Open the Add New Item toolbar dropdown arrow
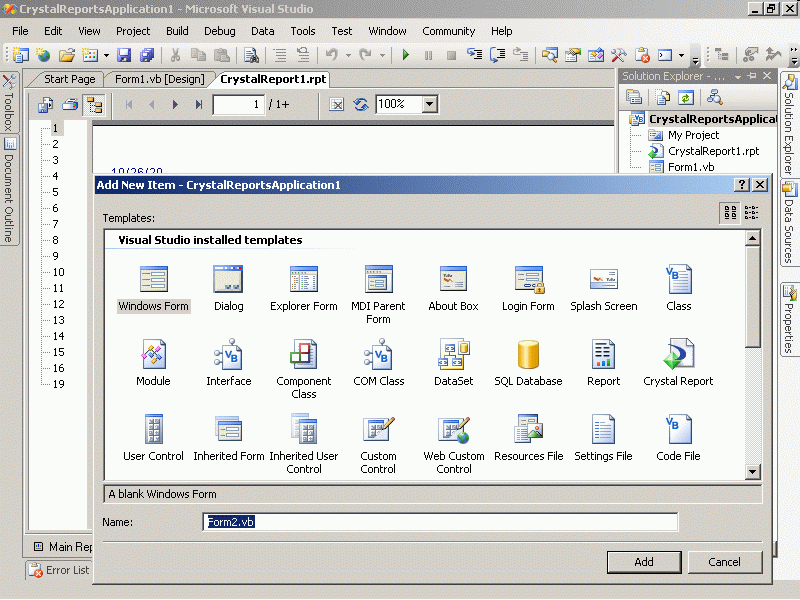Screen dimensions: 800x600 [x=106, y=55]
